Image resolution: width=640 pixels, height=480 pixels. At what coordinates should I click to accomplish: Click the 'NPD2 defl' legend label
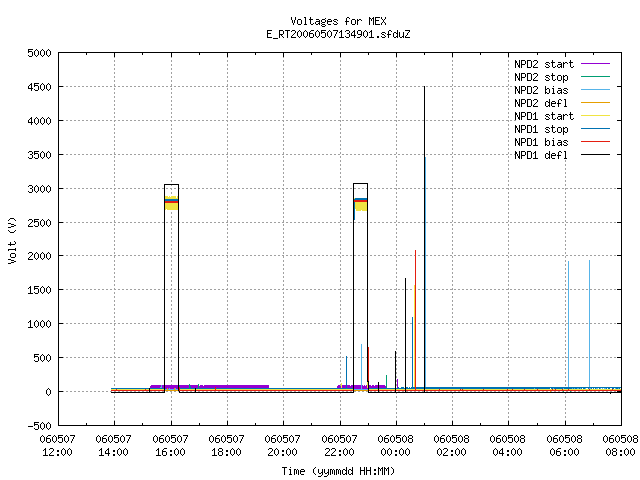(541, 103)
